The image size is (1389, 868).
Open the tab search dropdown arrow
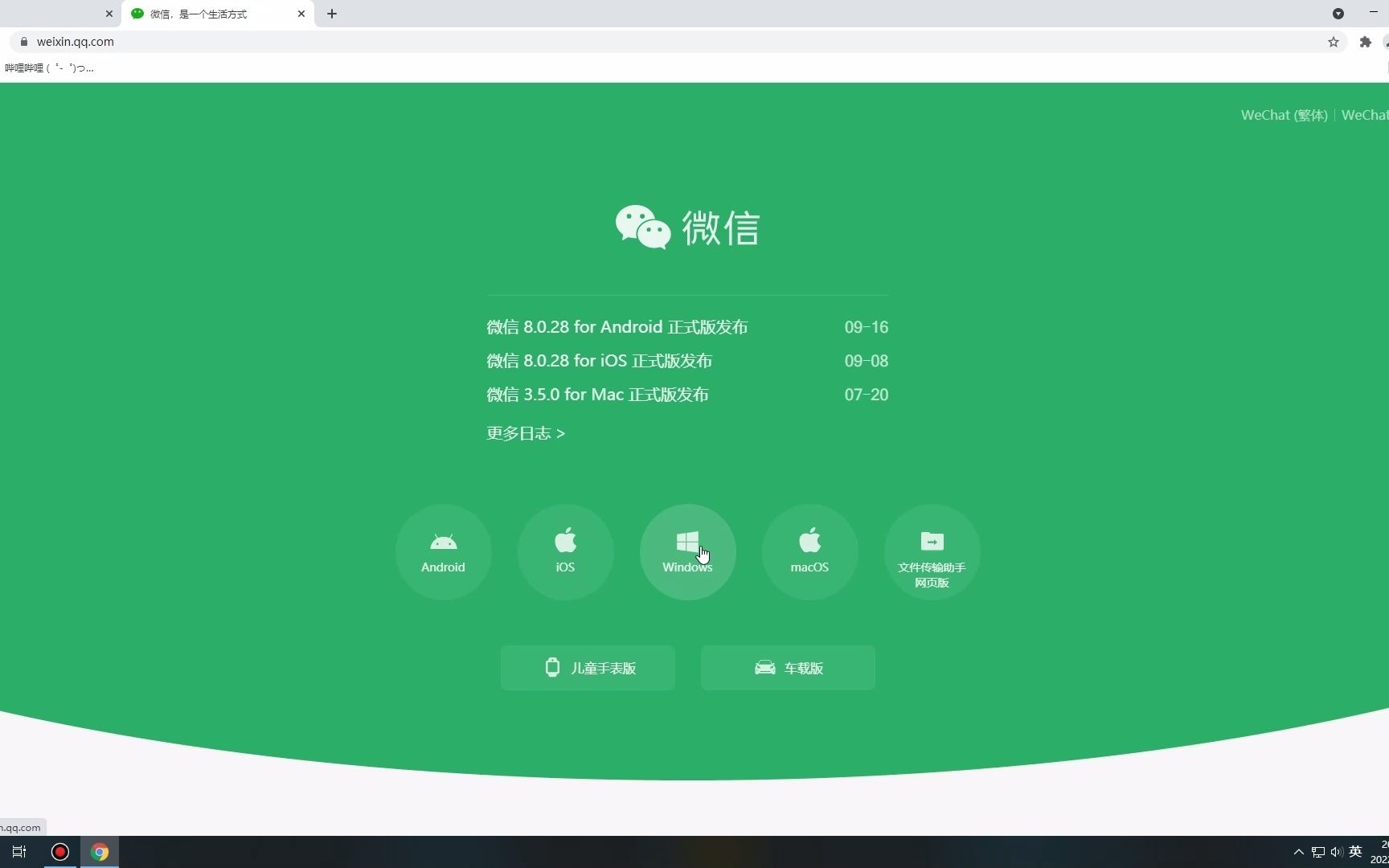(x=1338, y=14)
